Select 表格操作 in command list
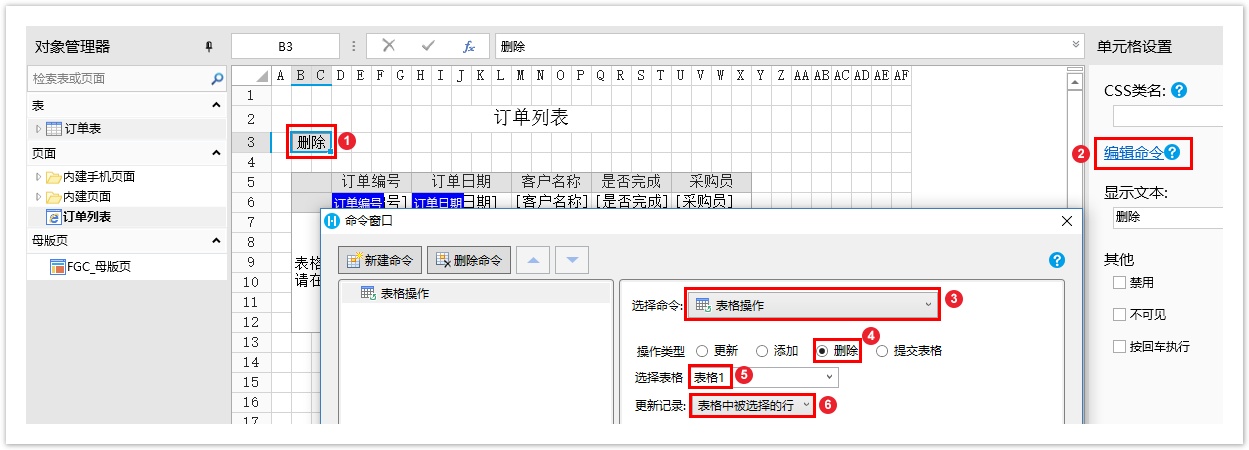 pos(405,293)
